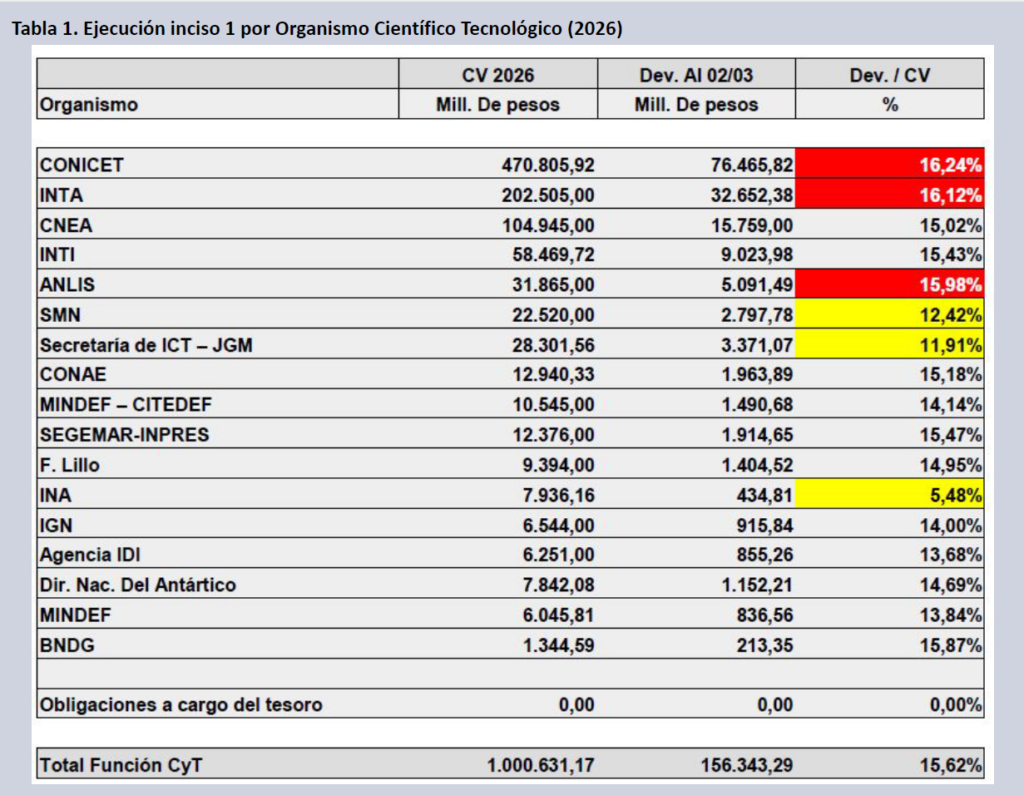Select the Dev. / CV column header
1024x795 pixels.
[889, 75]
